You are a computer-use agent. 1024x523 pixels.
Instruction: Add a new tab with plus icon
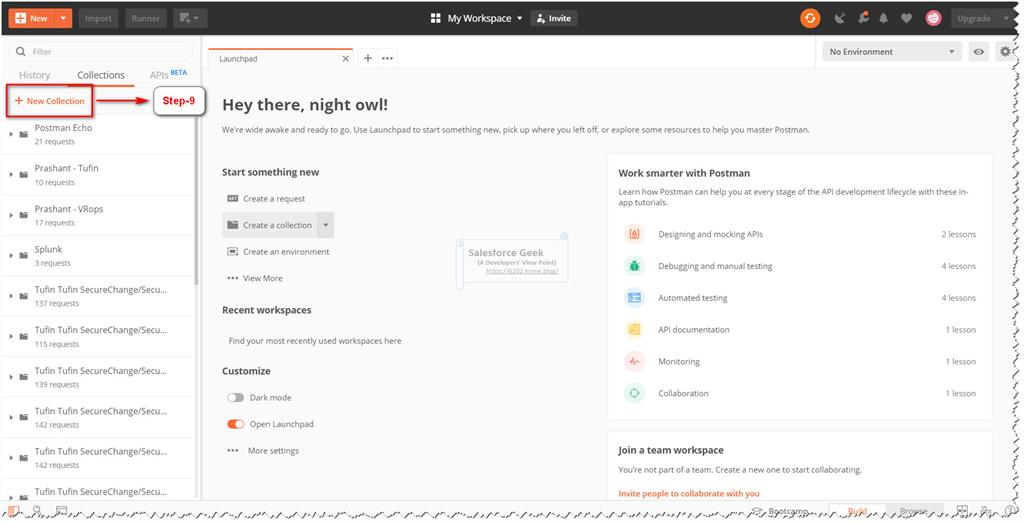point(368,58)
